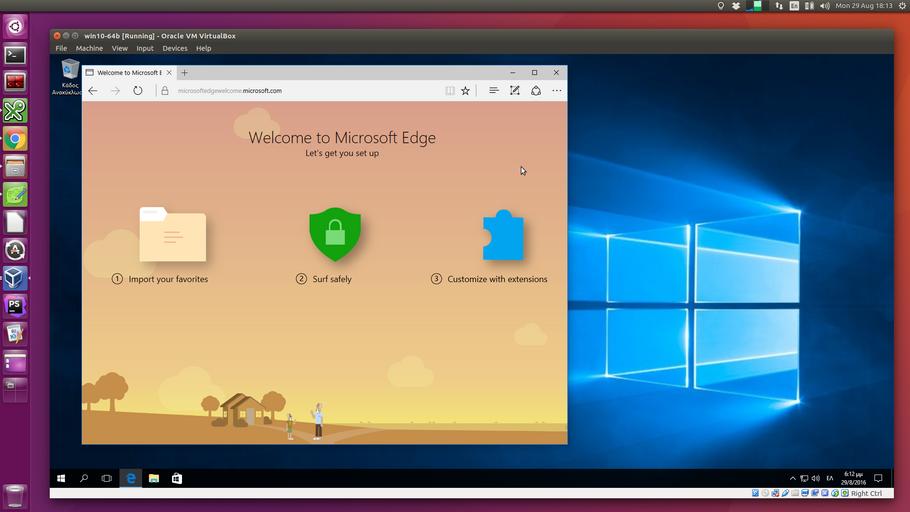Click the Edge refresh button

pyautogui.click(x=138, y=91)
